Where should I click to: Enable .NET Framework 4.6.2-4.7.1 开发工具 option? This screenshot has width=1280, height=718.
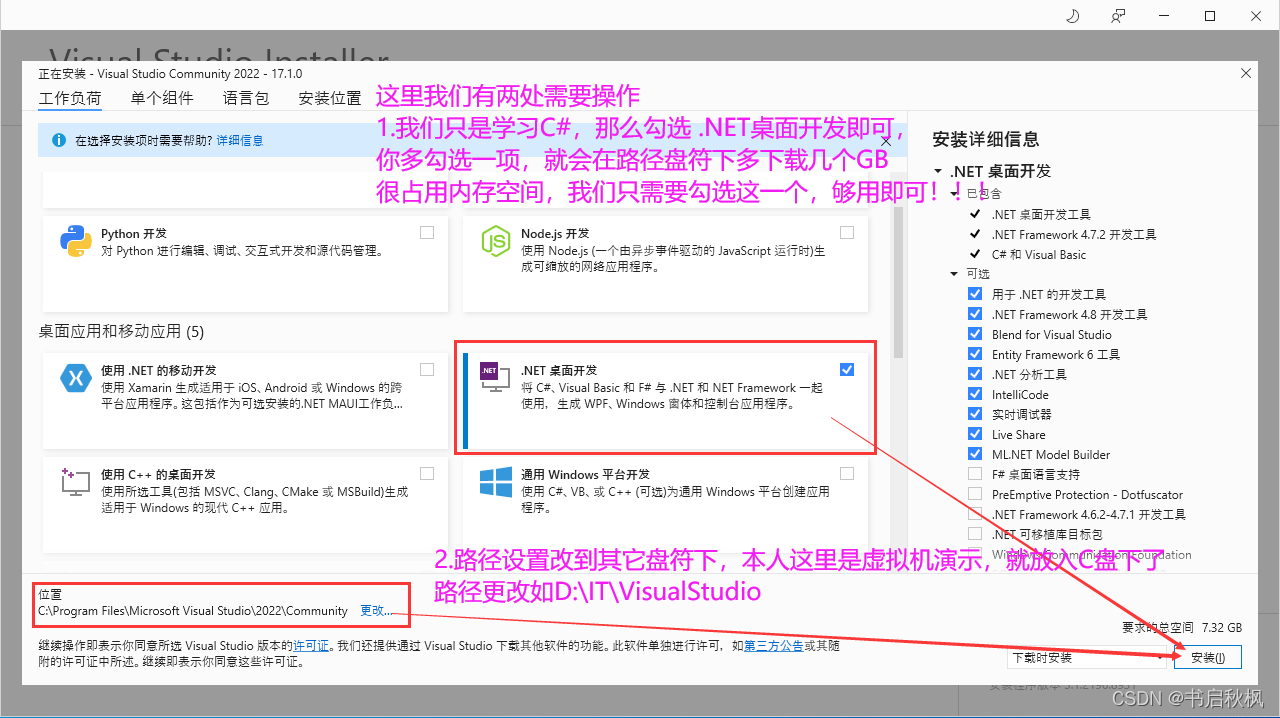click(x=975, y=514)
